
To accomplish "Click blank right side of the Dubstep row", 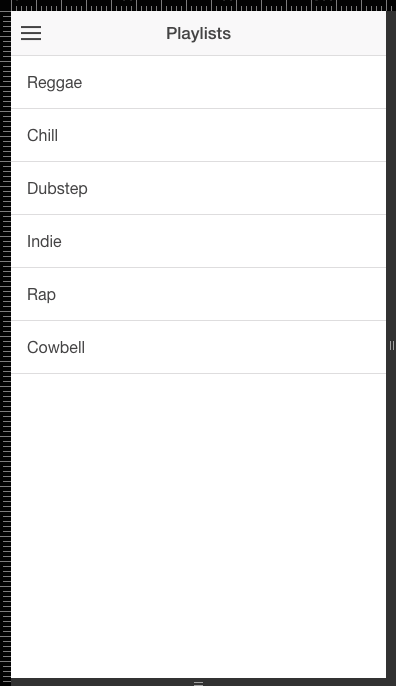I will pyautogui.click(x=263, y=188).
